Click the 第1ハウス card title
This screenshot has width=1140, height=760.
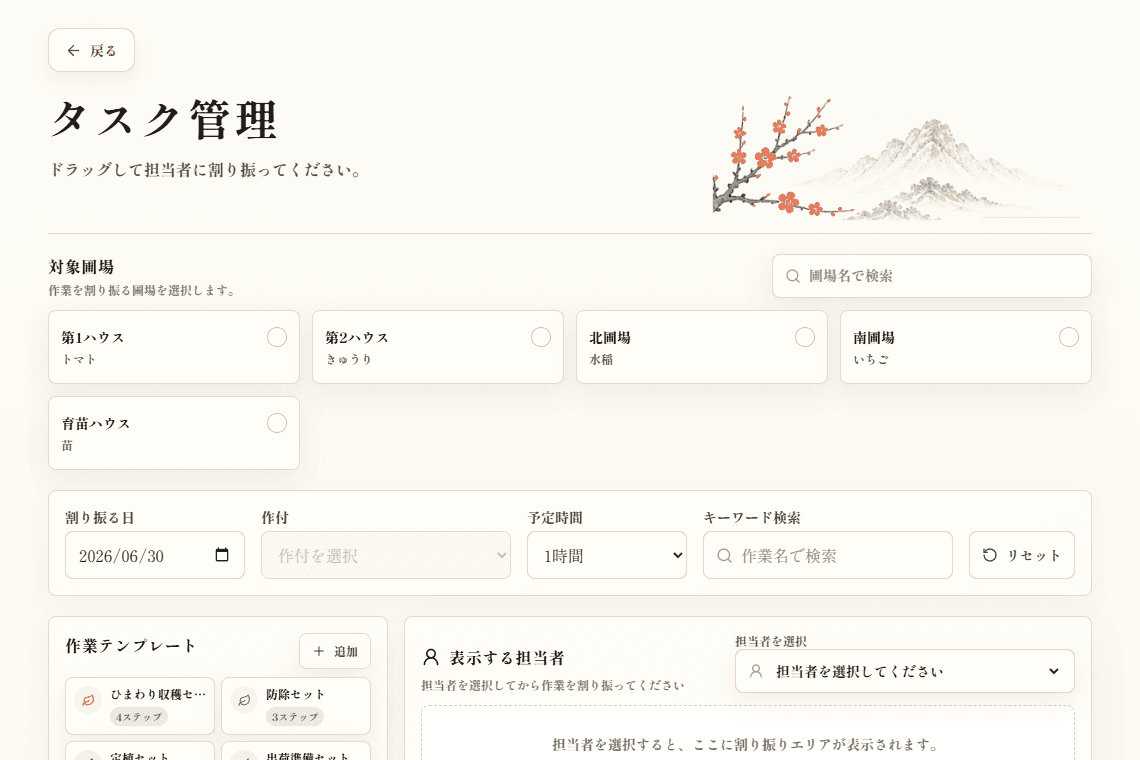click(93, 337)
